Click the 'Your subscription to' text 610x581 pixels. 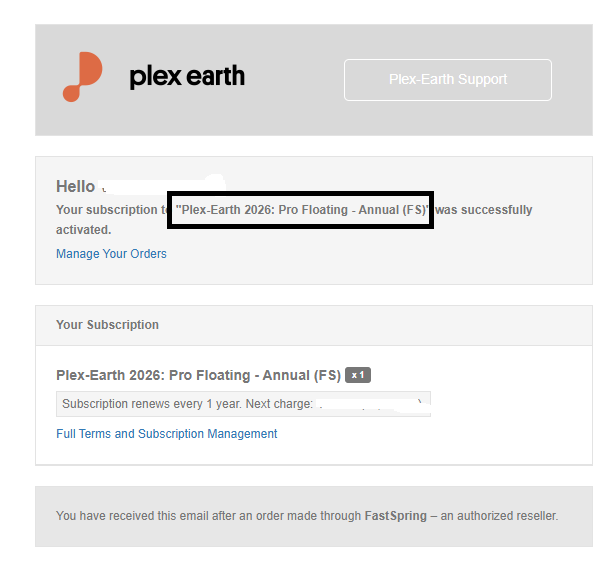point(111,210)
